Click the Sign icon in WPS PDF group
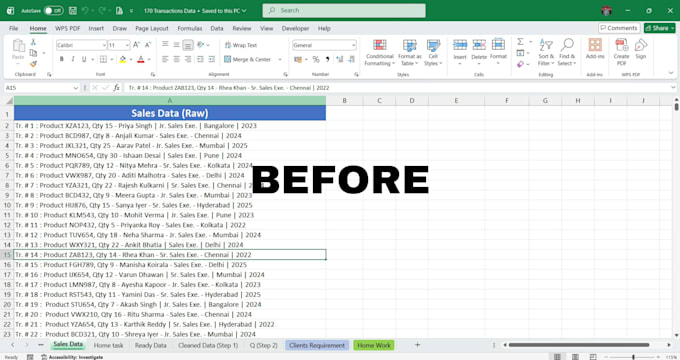680x360 pixels. 641,45
